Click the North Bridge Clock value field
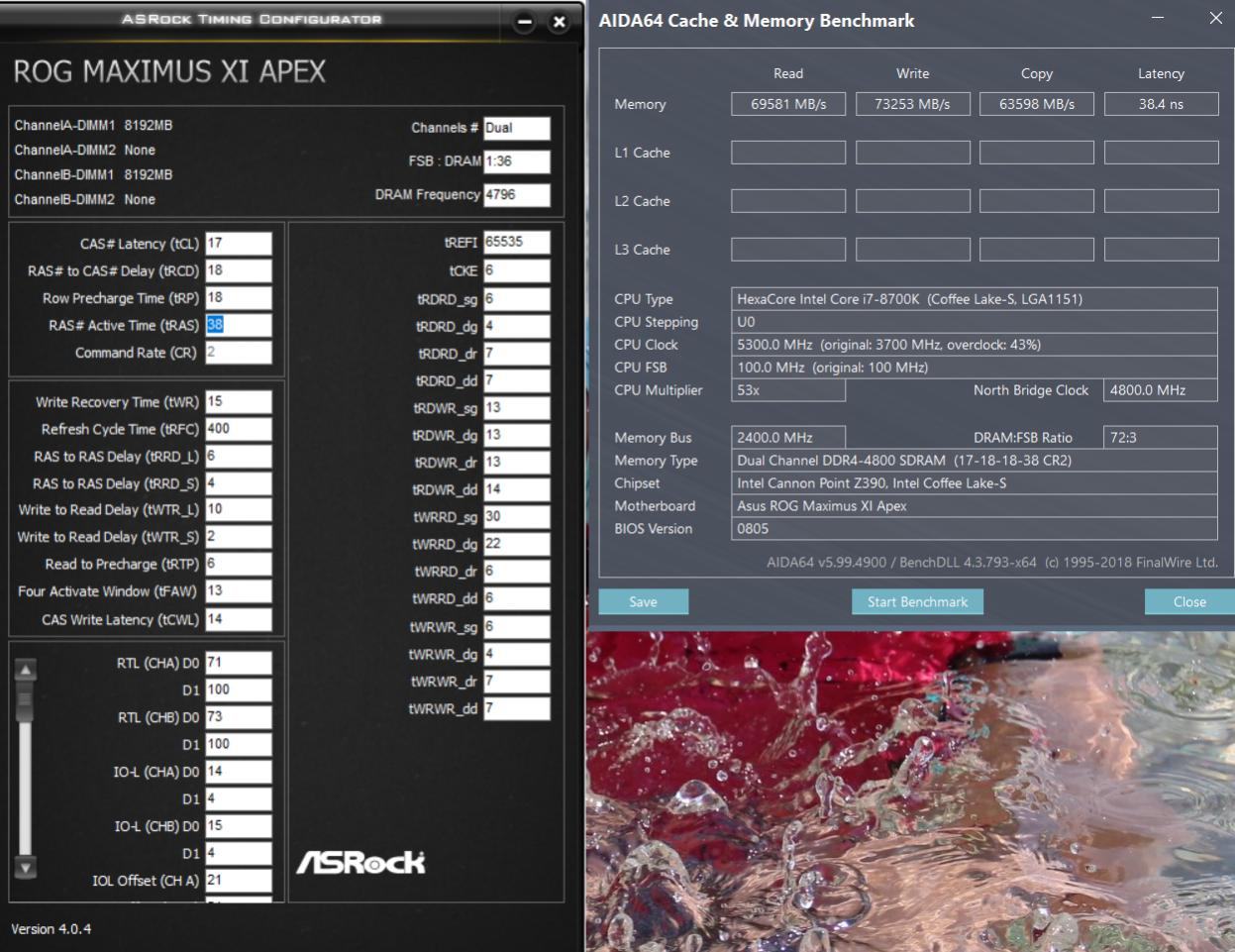 click(x=1161, y=390)
